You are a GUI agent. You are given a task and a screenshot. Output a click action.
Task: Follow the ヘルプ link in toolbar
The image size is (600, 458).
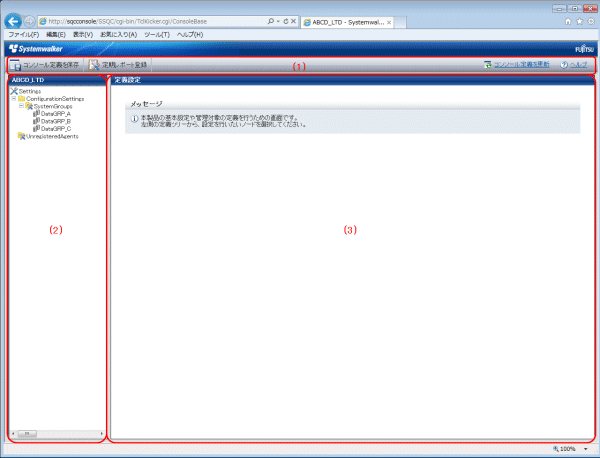click(x=578, y=65)
